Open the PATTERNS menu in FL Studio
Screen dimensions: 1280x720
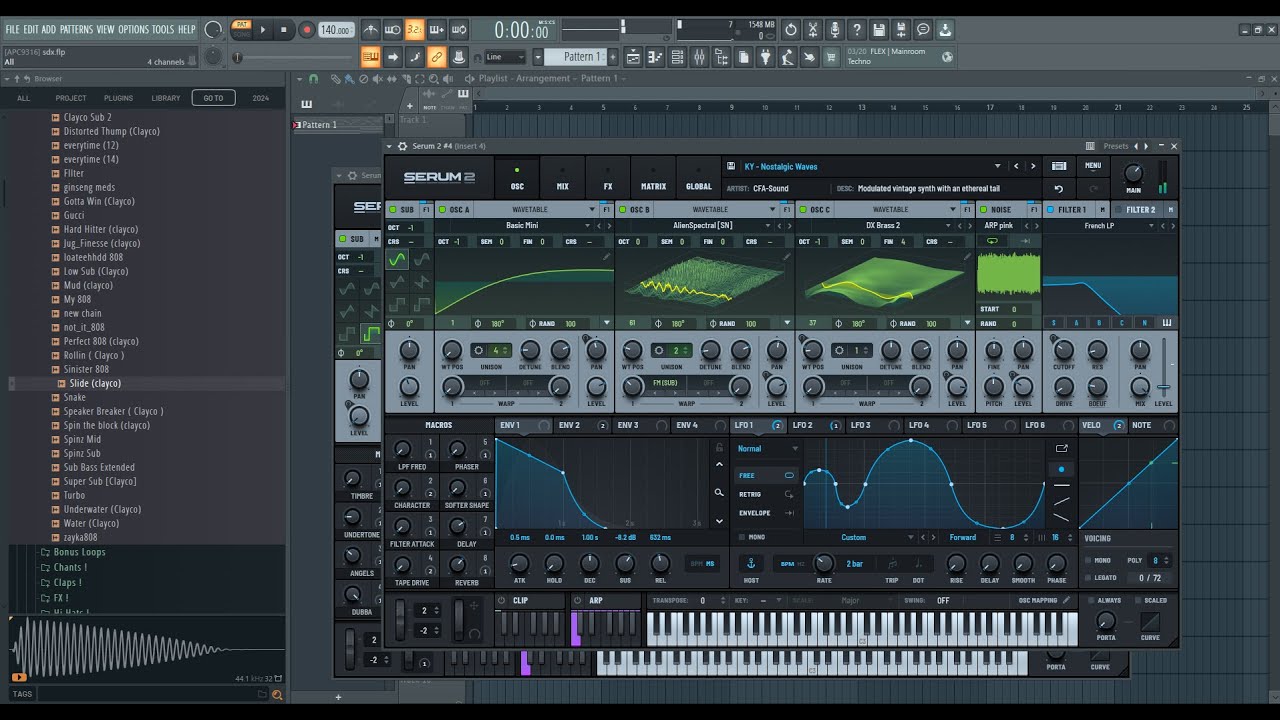pyautogui.click(x=75, y=29)
